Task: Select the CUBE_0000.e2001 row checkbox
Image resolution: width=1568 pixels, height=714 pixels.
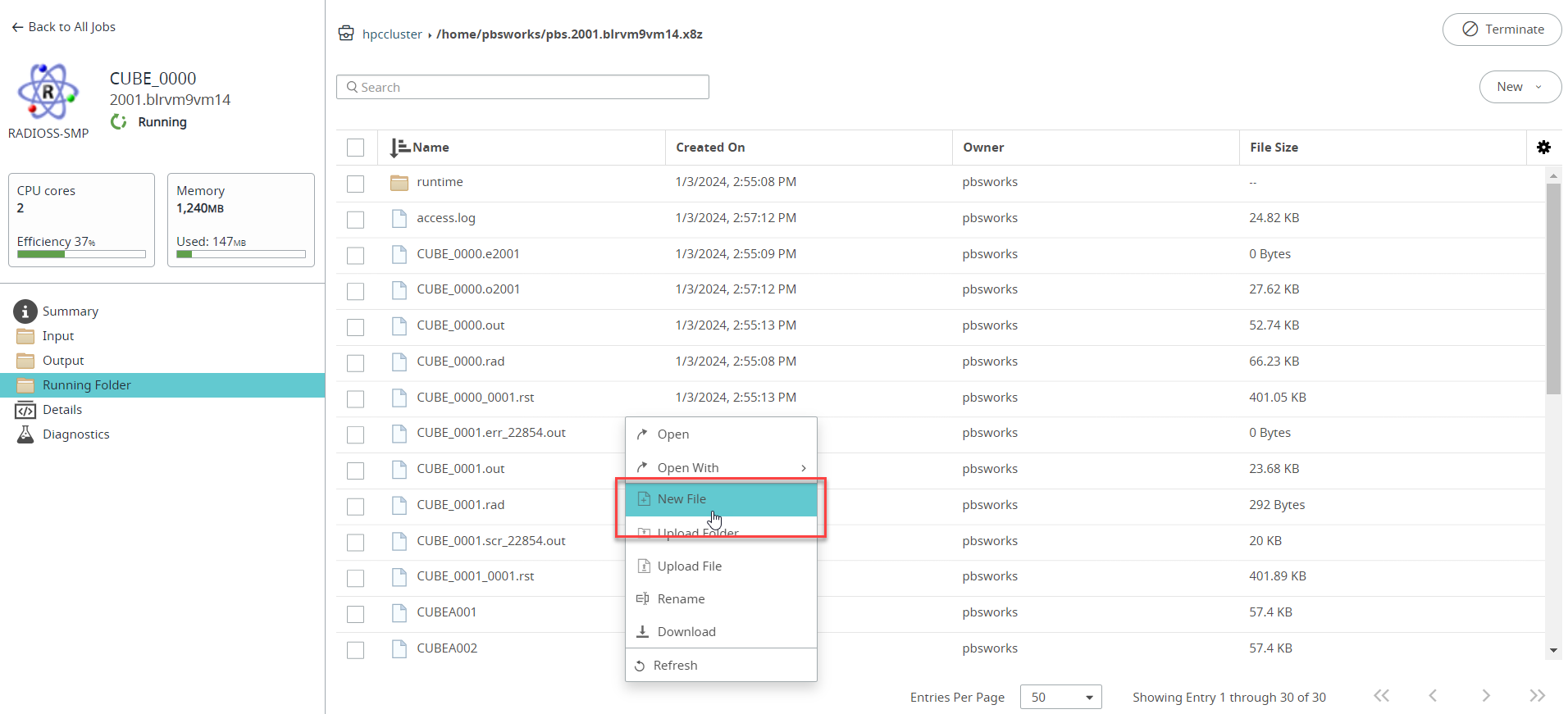Action: (x=355, y=256)
